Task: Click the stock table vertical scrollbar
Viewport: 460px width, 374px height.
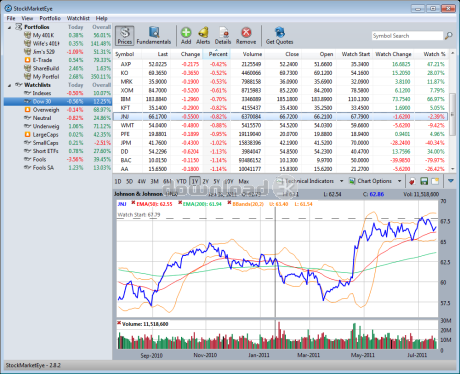Action: pyautogui.click(x=453, y=113)
